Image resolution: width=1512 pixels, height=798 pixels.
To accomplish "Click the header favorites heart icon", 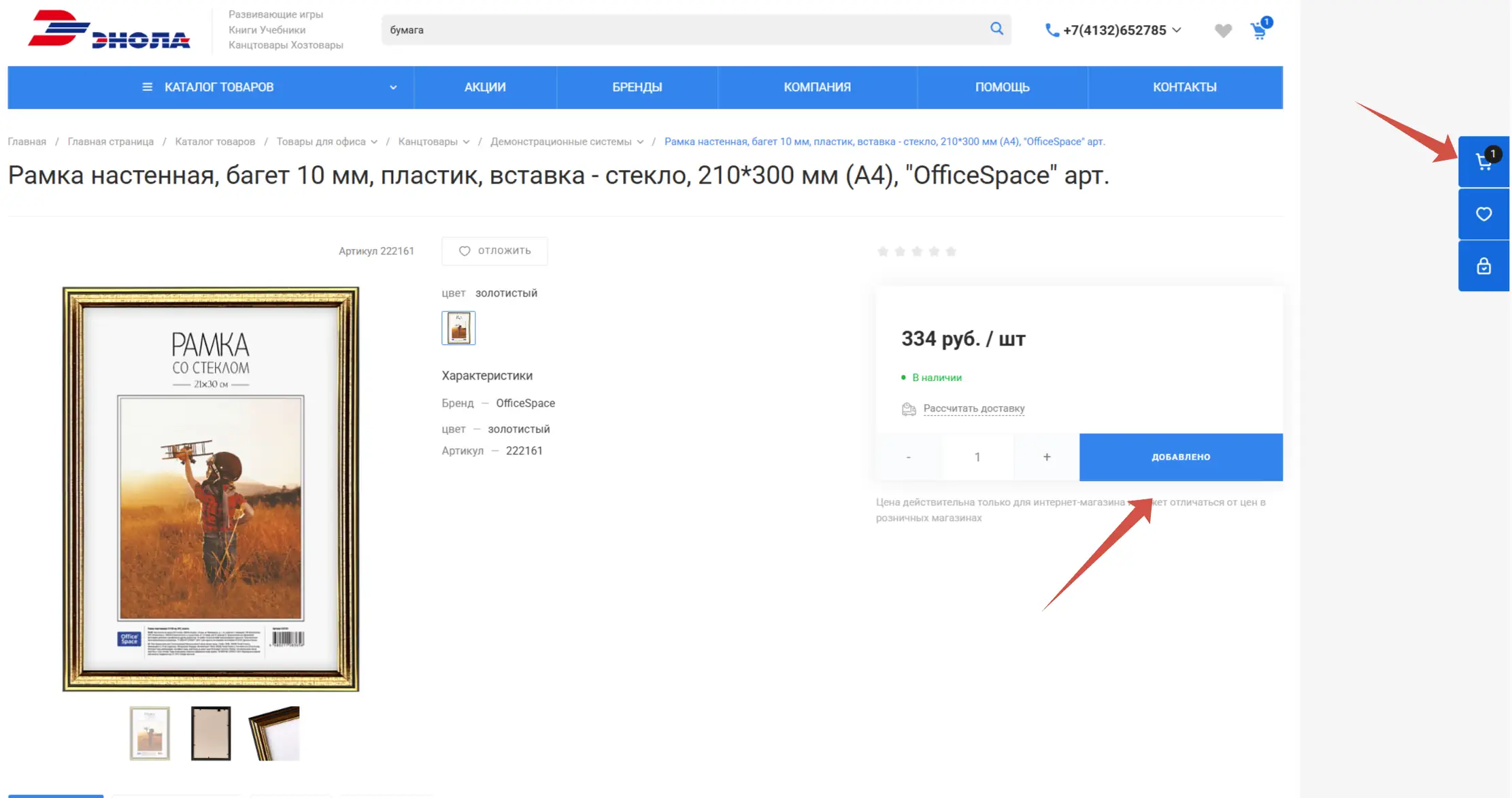I will (1223, 31).
